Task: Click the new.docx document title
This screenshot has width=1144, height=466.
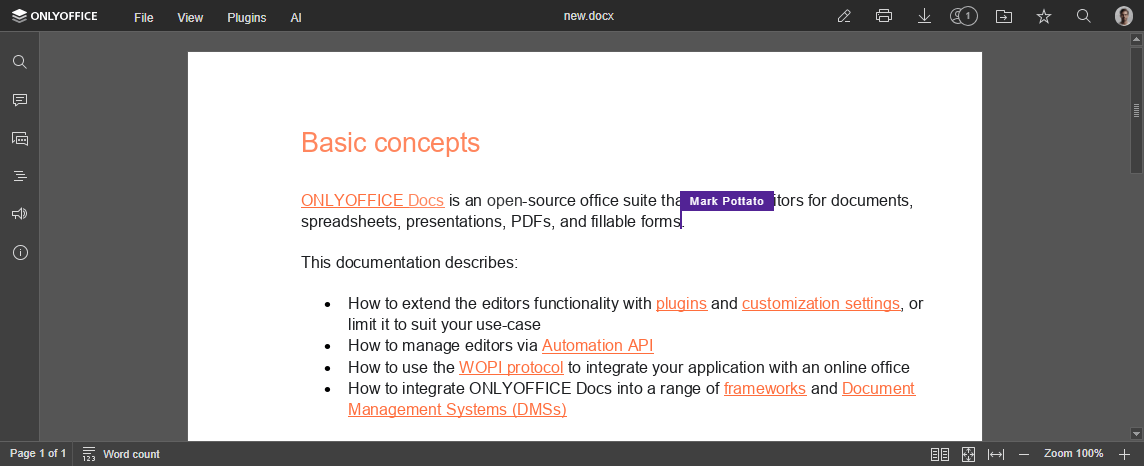Action: [589, 16]
